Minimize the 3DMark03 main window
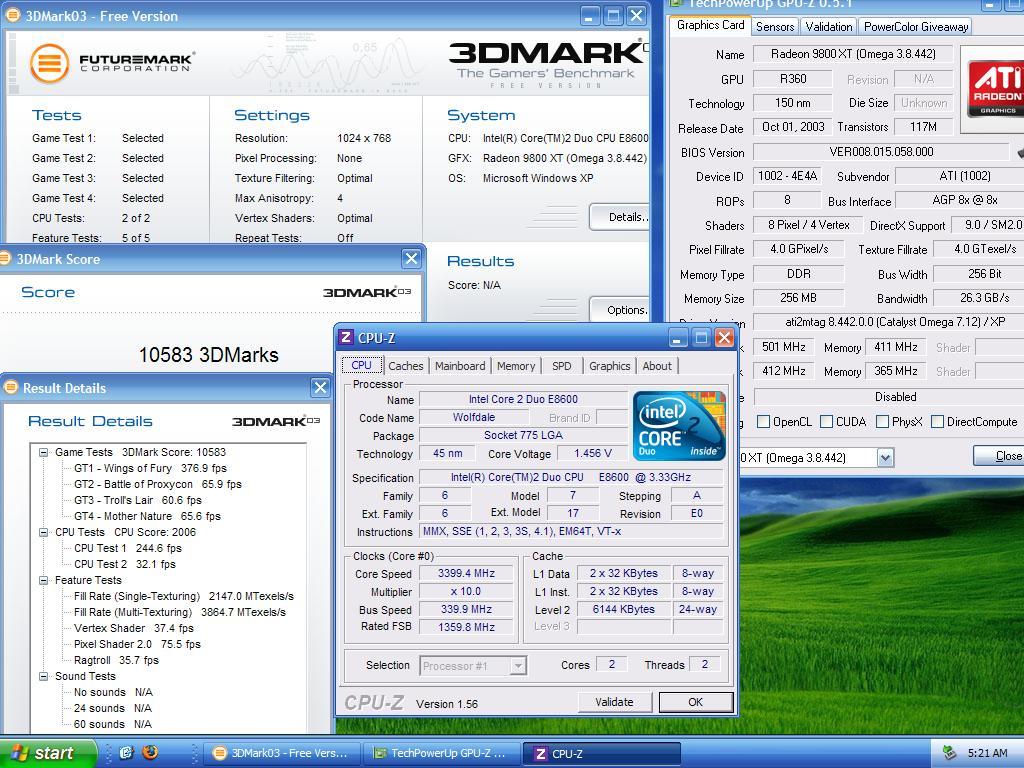 point(590,16)
